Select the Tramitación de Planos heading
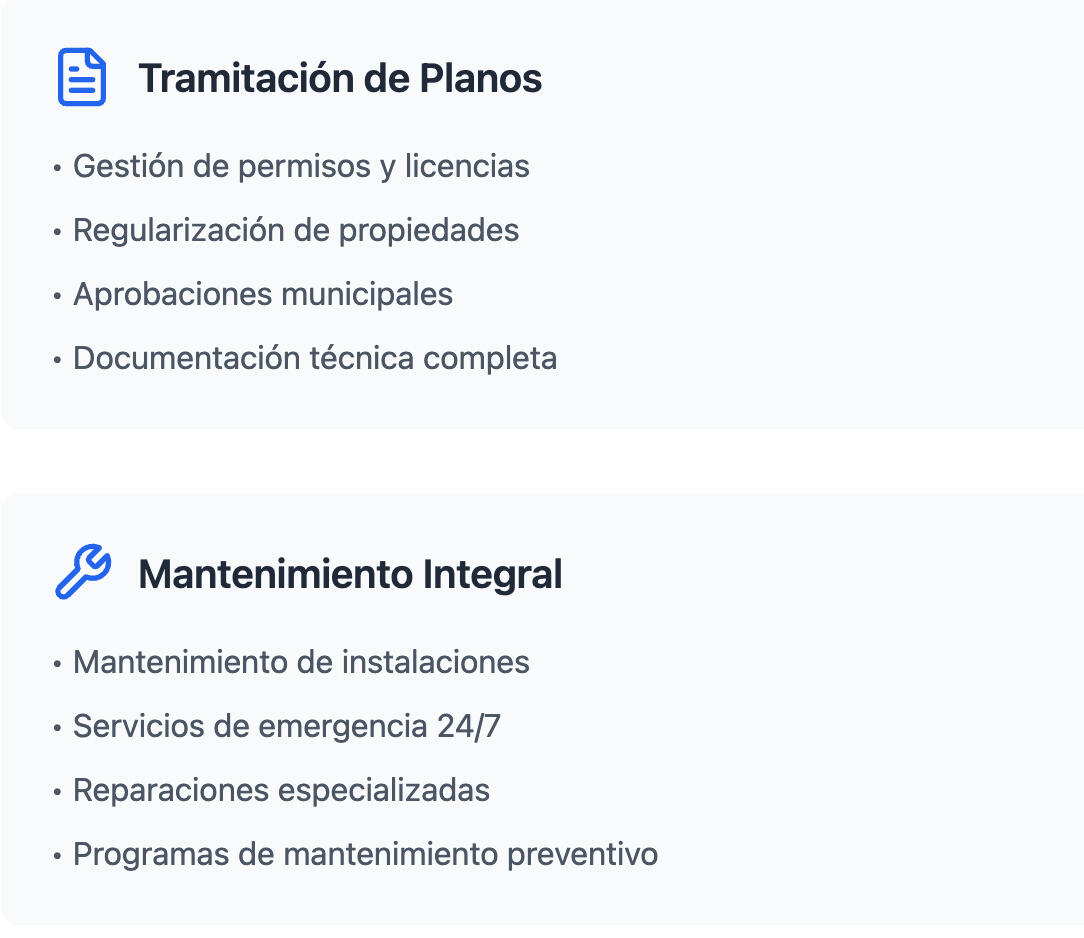The height and width of the screenshot is (938, 1084). [340, 78]
